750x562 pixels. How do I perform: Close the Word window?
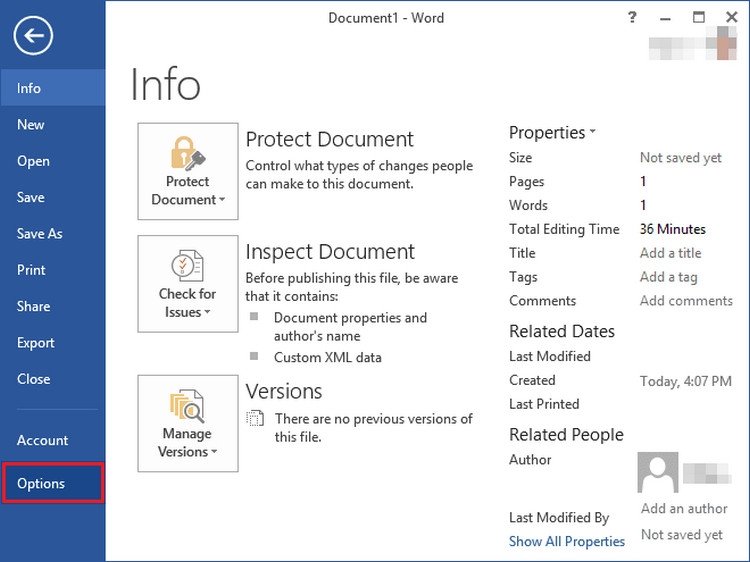731,18
